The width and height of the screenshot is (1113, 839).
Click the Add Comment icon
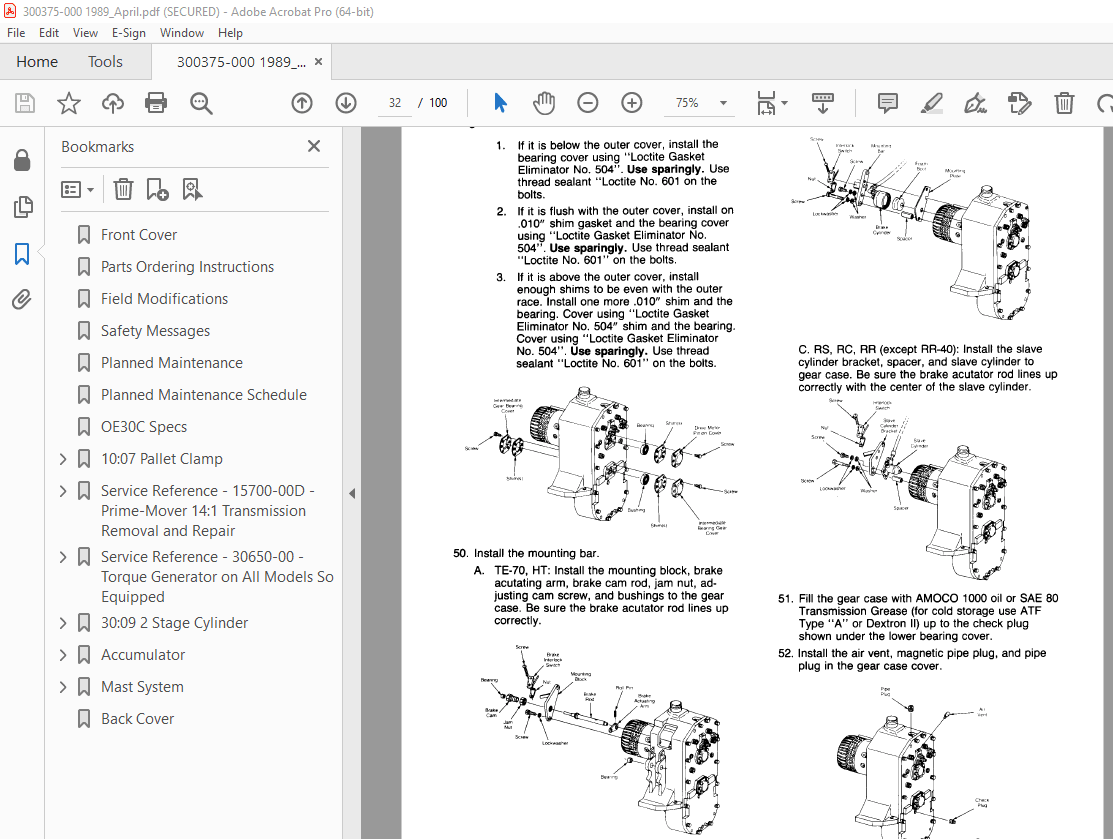pyautogui.click(x=886, y=102)
